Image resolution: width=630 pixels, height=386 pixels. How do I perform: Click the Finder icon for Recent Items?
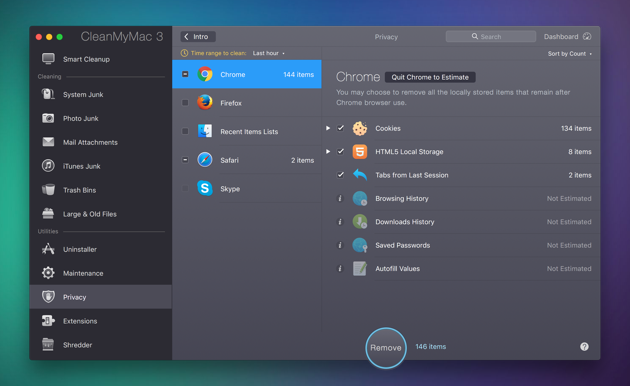tap(205, 131)
